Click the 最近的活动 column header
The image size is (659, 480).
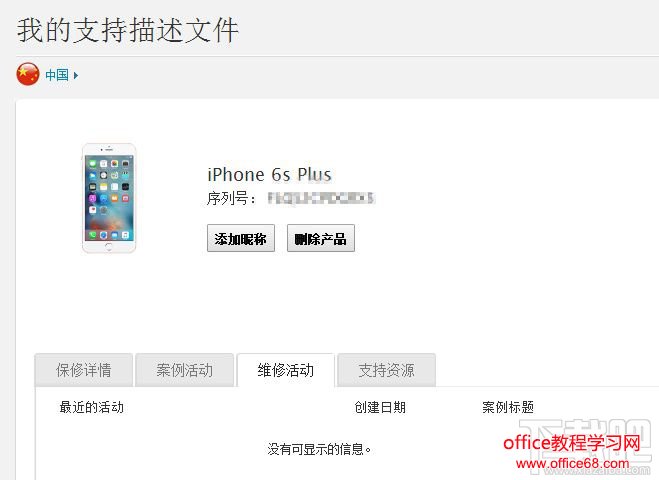click(x=92, y=407)
